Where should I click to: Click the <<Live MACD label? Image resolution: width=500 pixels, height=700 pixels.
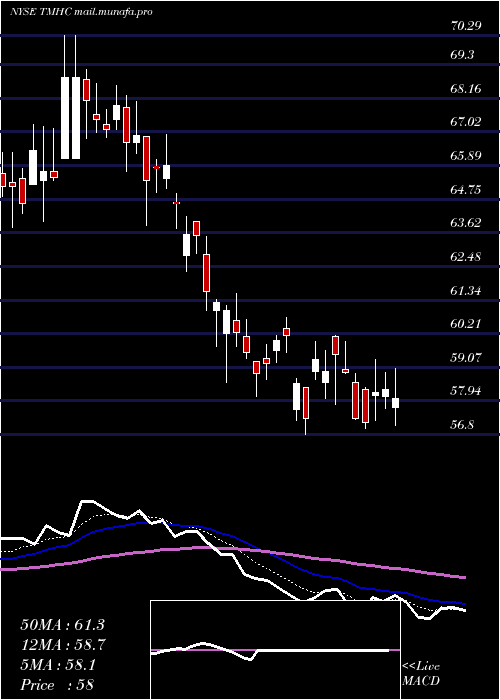[421, 674]
